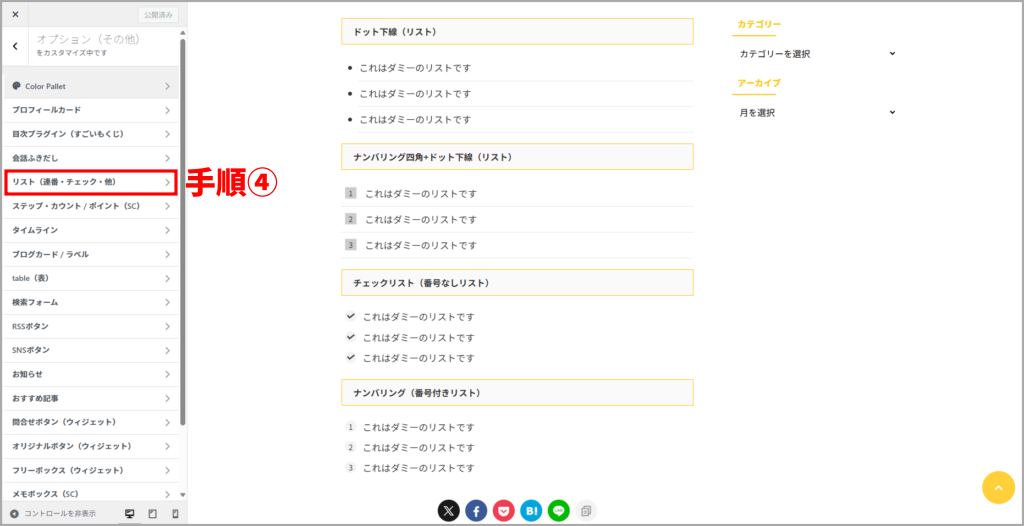The height and width of the screenshot is (526, 1024).
Task: Open the タイムライン section
Action: pyautogui.click(x=90, y=230)
